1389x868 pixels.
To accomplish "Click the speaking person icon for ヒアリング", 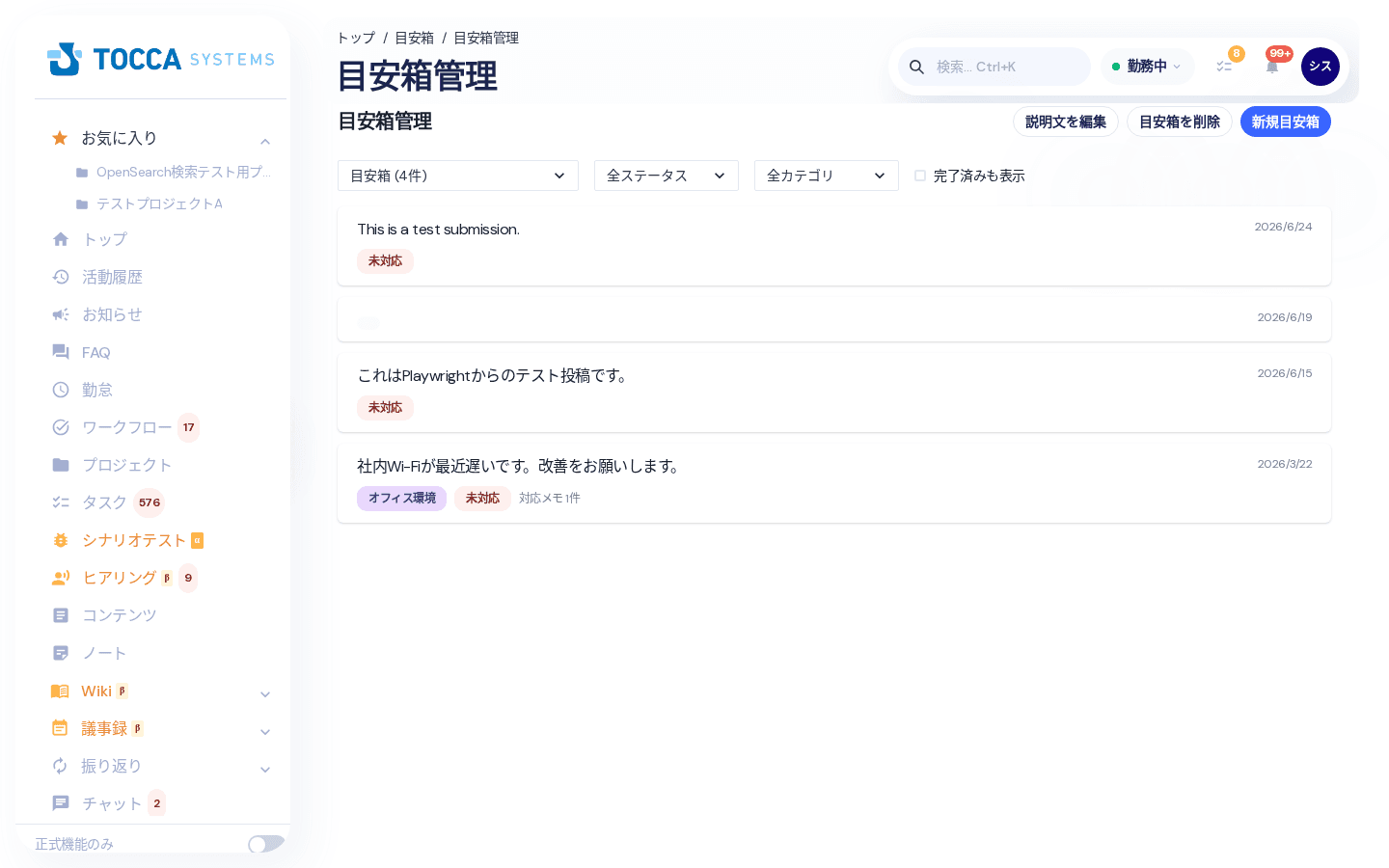I will coord(61,578).
